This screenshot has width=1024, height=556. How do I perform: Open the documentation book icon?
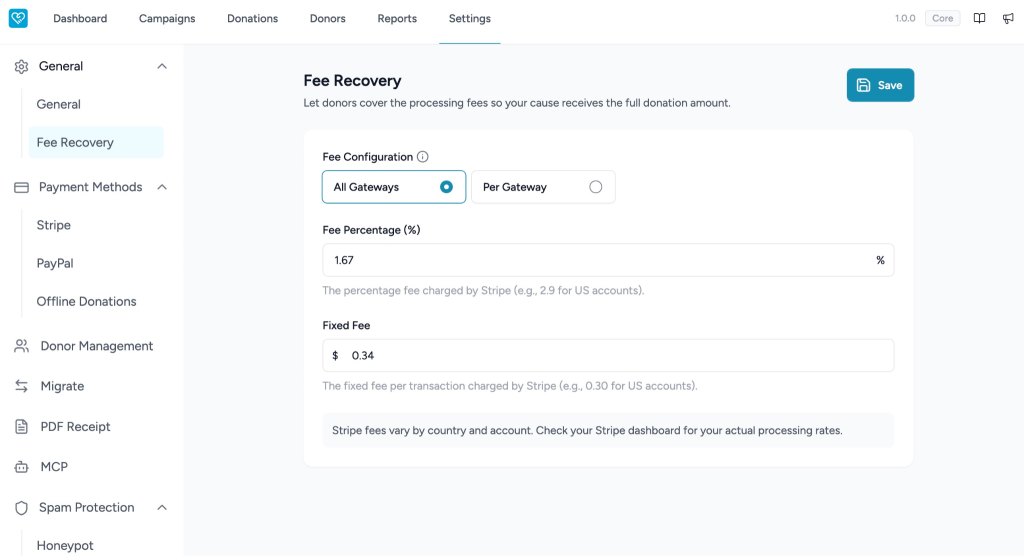[979, 18]
